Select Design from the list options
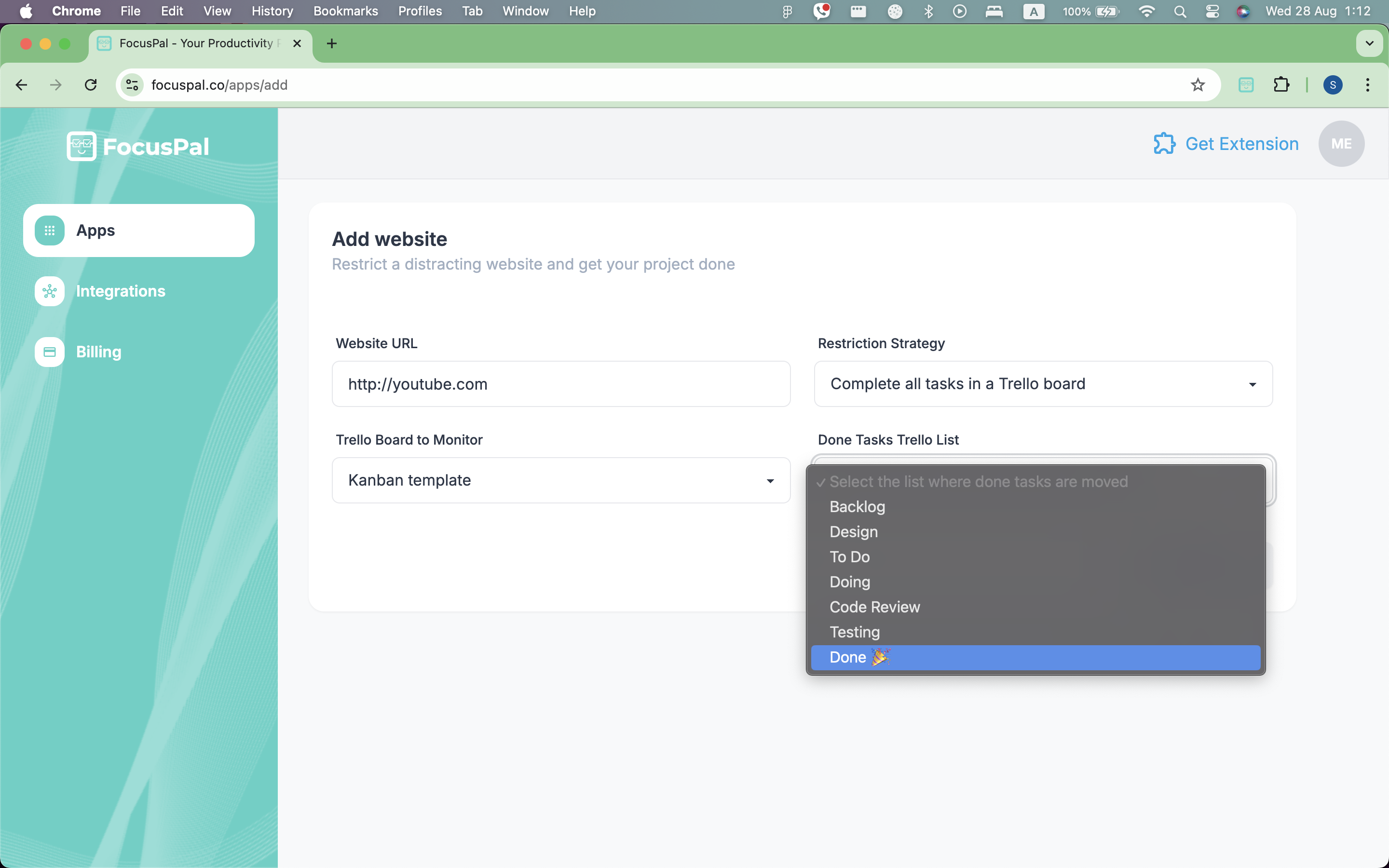This screenshot has height=868, width=1389. 1035,531
